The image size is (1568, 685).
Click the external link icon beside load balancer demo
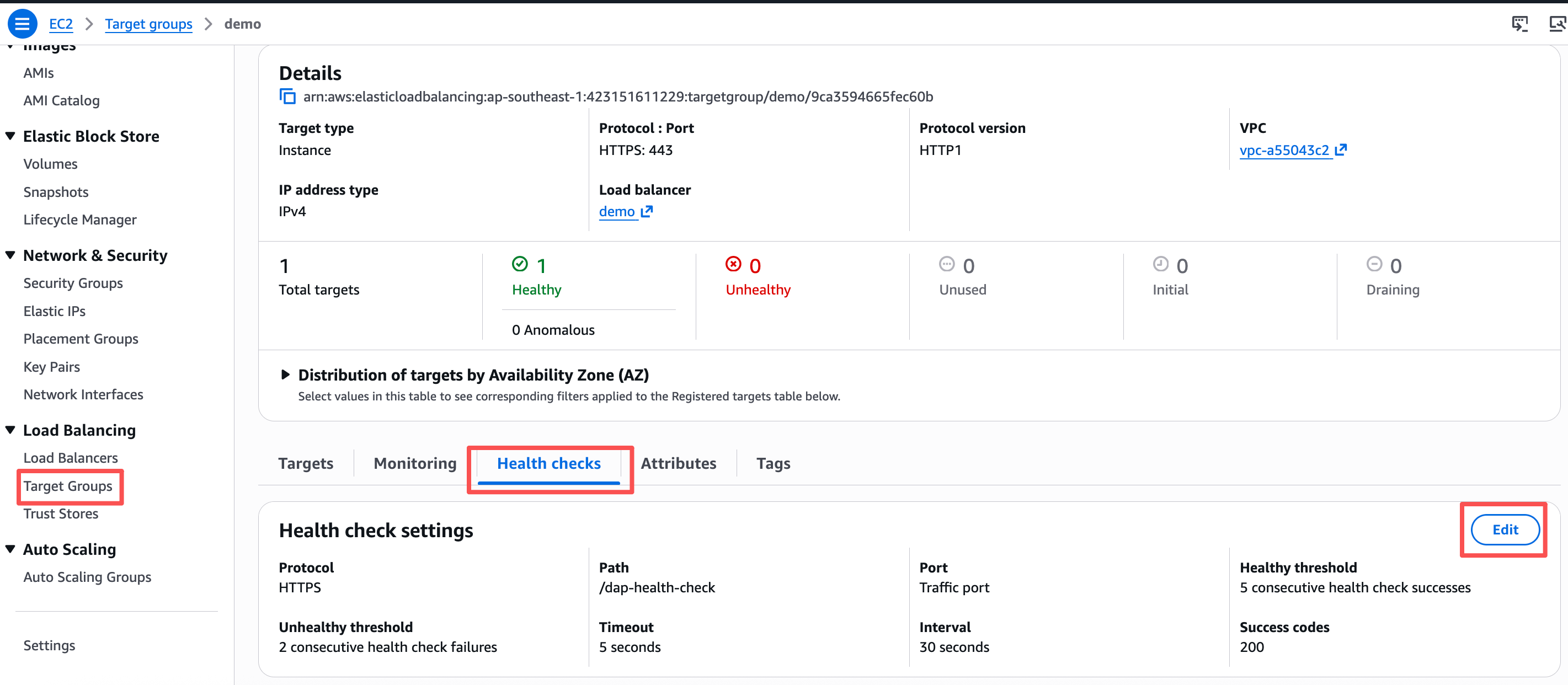pos(647,211)
